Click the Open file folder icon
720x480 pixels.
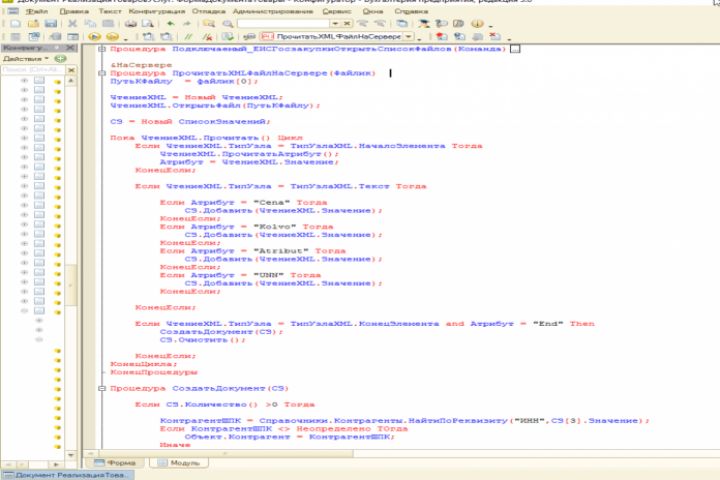point(33,23)
